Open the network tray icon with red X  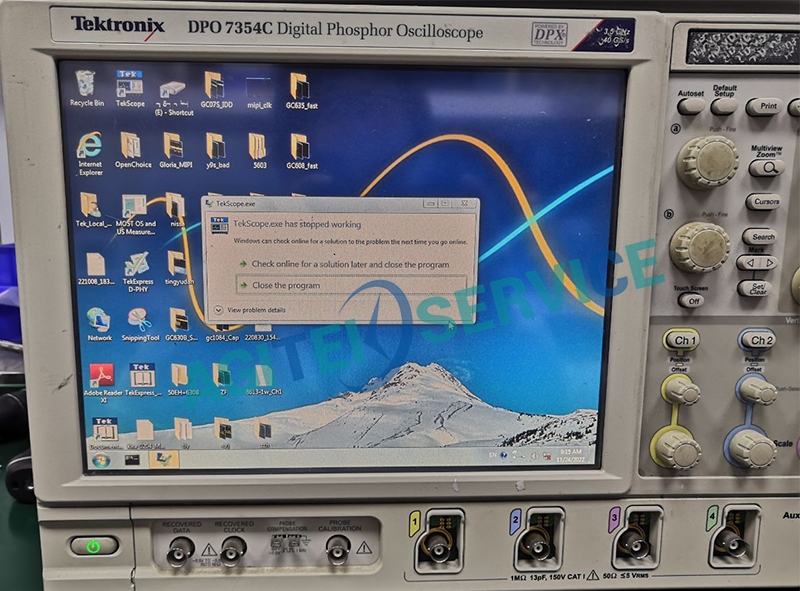(546, 456)
